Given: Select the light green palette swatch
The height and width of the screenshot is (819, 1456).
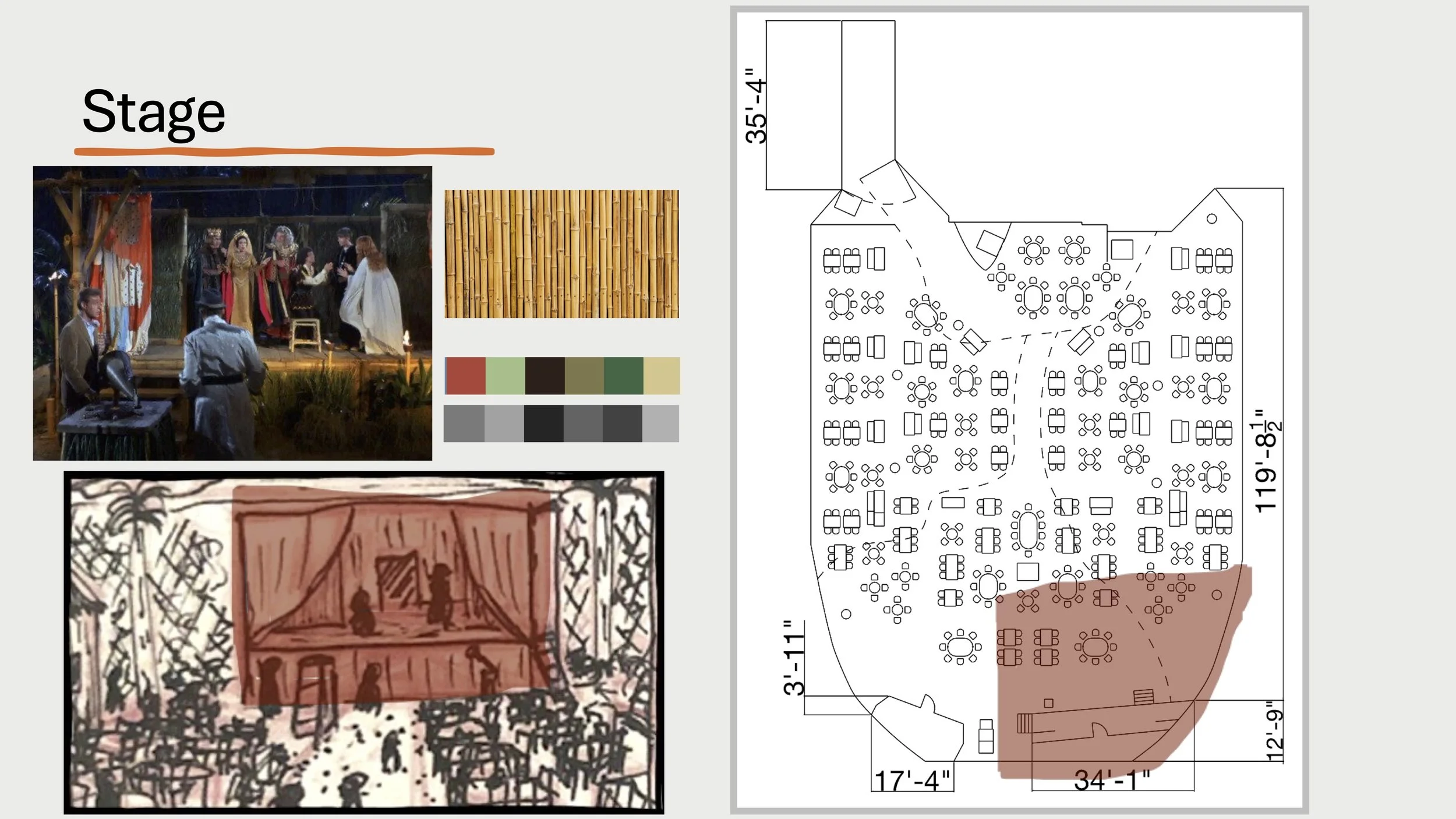Looking at the screenshot, I should (x=505, y=376).
